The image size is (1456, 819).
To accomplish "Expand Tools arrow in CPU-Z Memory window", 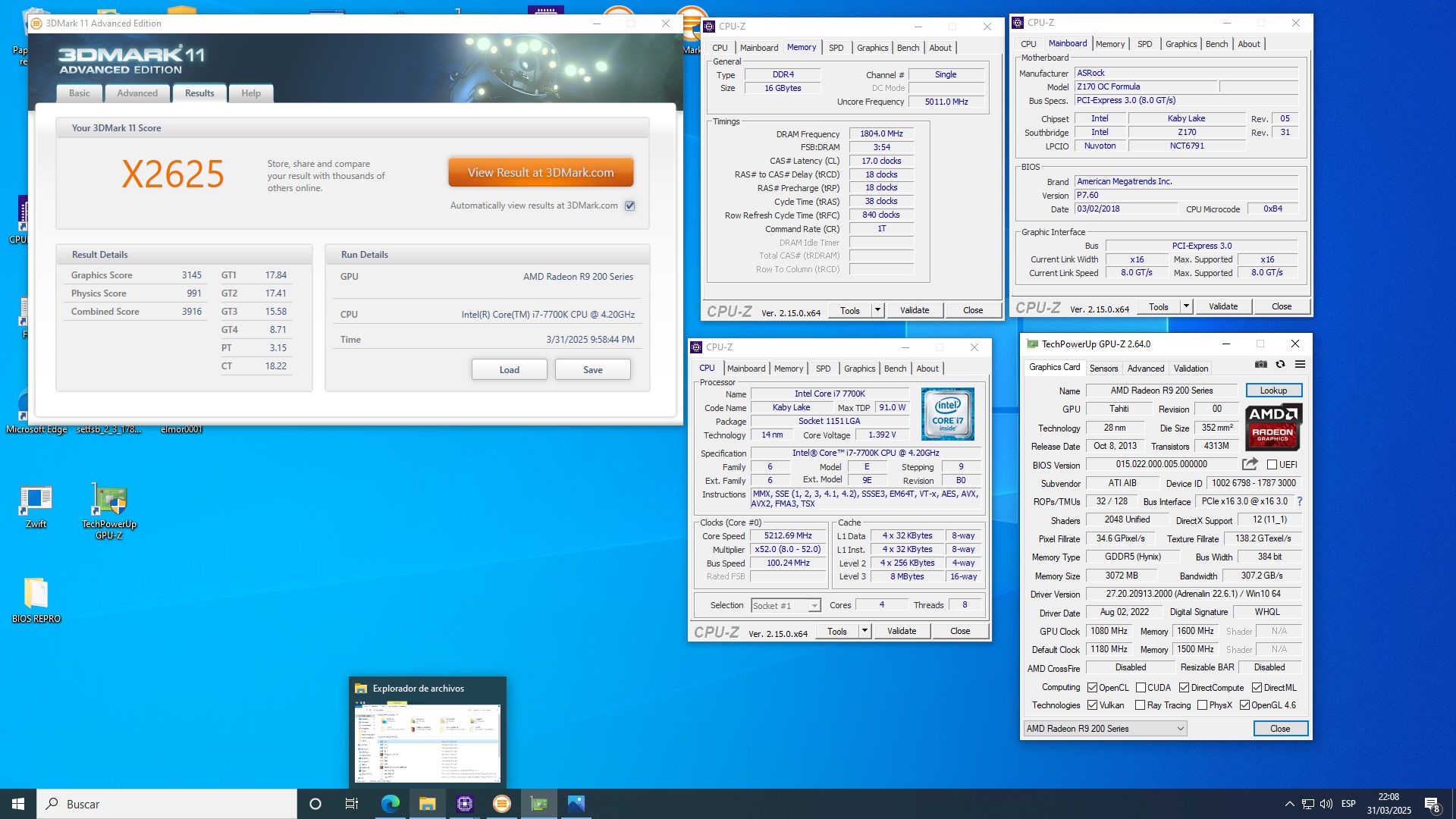I will click(x=877, y=310).
